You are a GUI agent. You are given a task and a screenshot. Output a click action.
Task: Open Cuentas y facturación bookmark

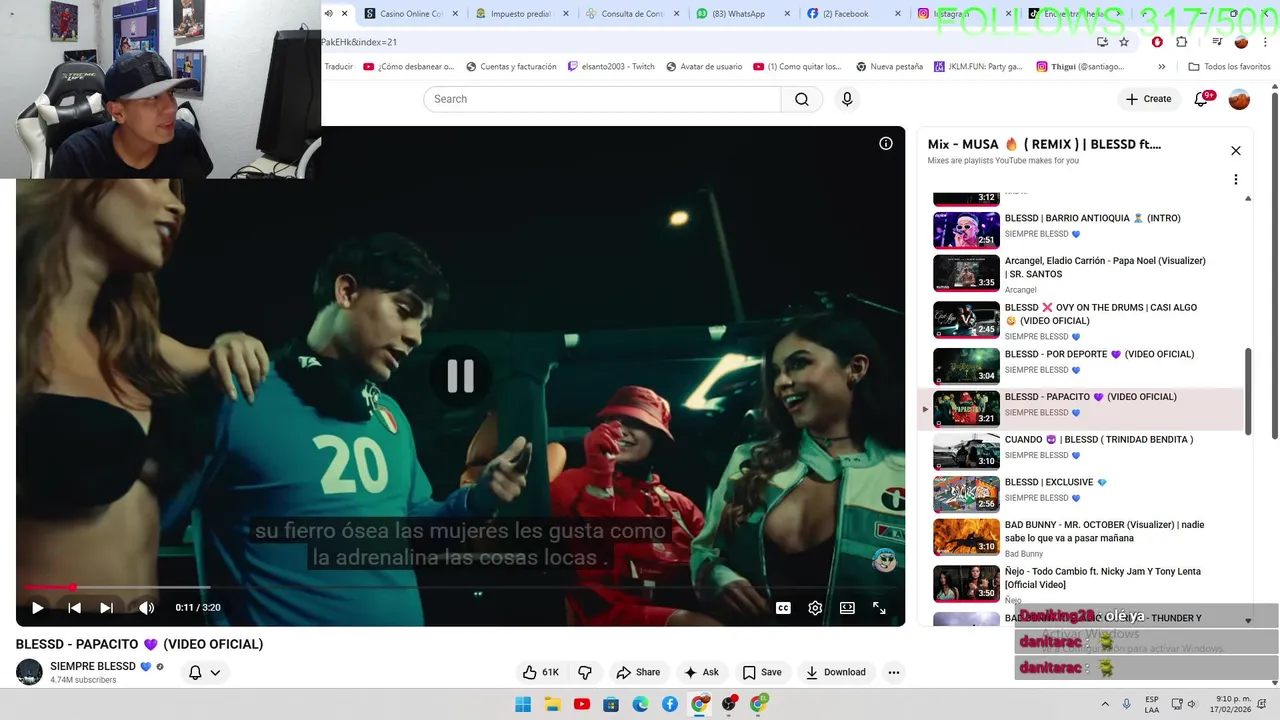(x=510, y=67)
